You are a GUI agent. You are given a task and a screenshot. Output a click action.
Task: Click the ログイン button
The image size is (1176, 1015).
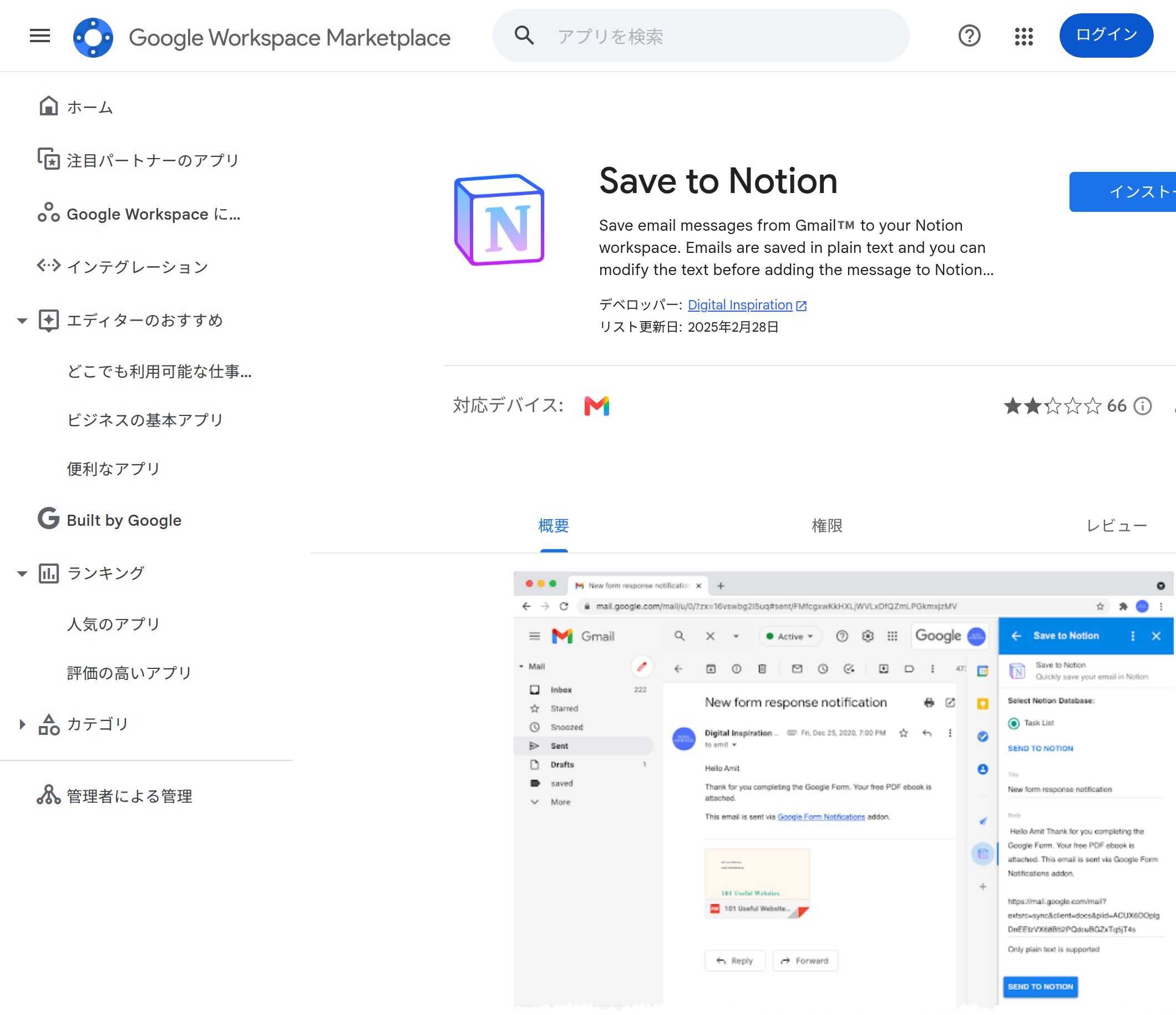point(1106,35)
